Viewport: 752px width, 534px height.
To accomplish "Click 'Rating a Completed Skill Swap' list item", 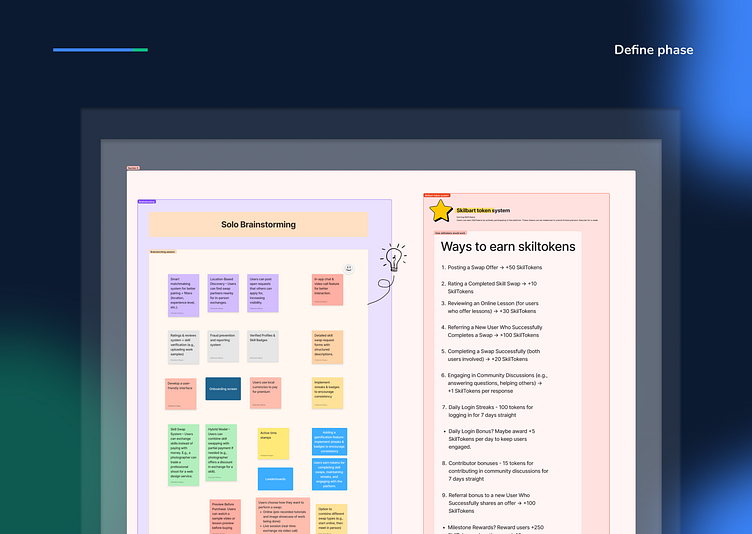I will point(489,287).
